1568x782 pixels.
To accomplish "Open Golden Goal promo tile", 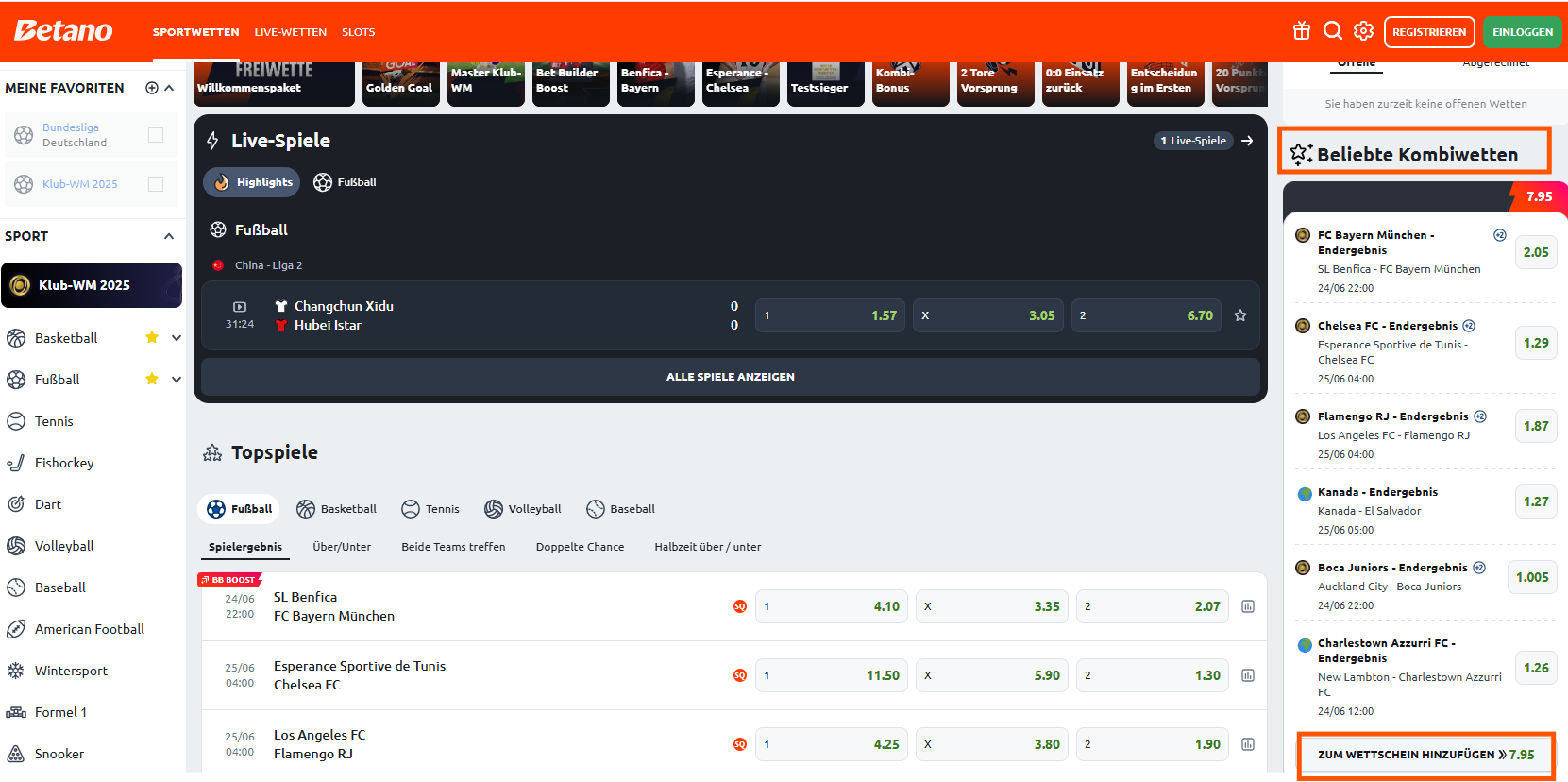I will tap(401, 84).
